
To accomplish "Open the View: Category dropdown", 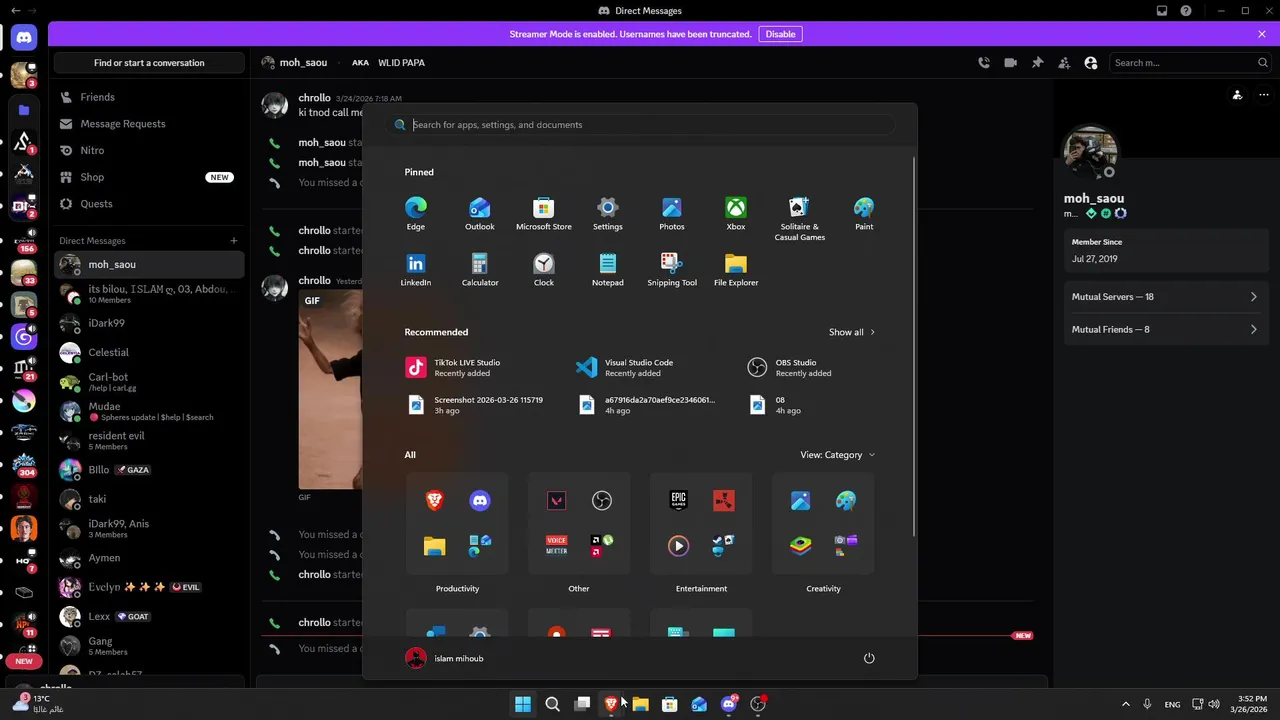I will coord(838,454).
